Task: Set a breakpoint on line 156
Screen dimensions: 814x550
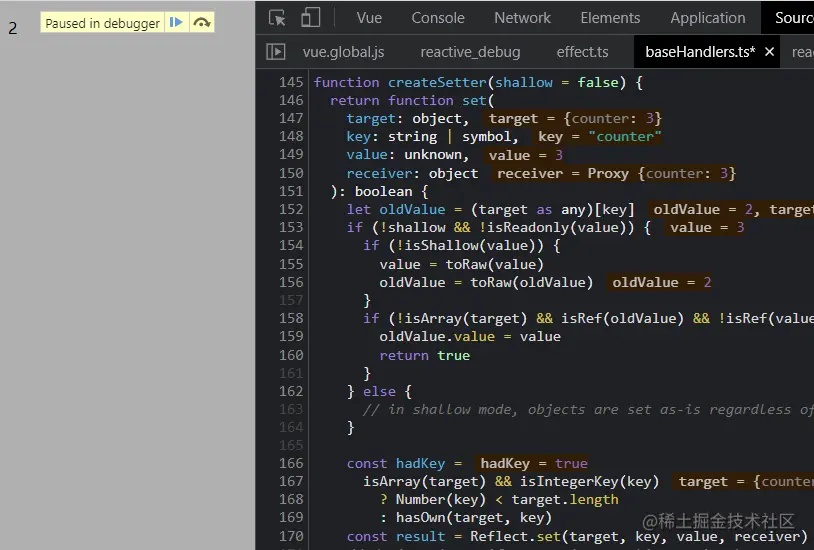Action: [291, 282]
